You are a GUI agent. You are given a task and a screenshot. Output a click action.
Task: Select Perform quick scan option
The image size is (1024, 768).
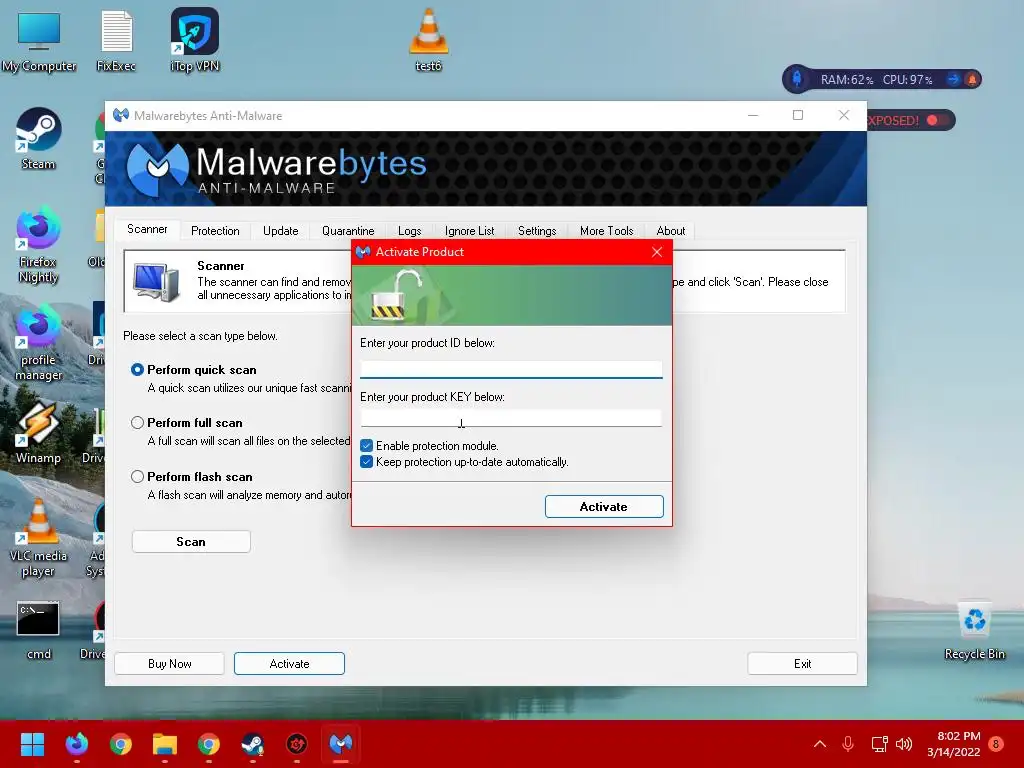pyautogui.click(x=137, y=370)
